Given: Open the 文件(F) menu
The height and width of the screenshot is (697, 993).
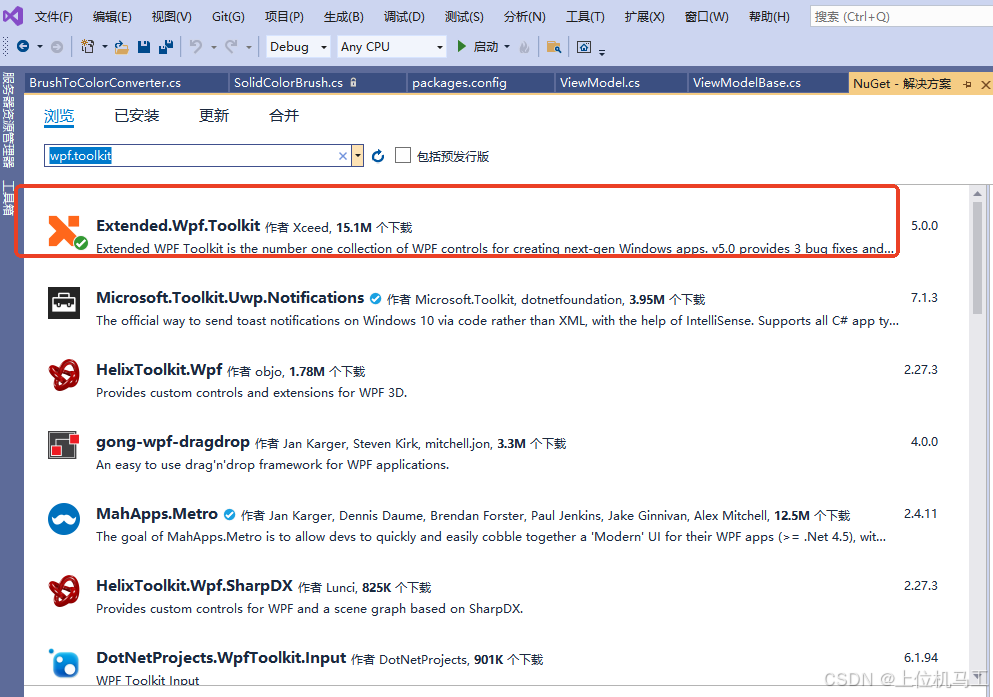Looking at the screenshot, I should click(53, 16).
